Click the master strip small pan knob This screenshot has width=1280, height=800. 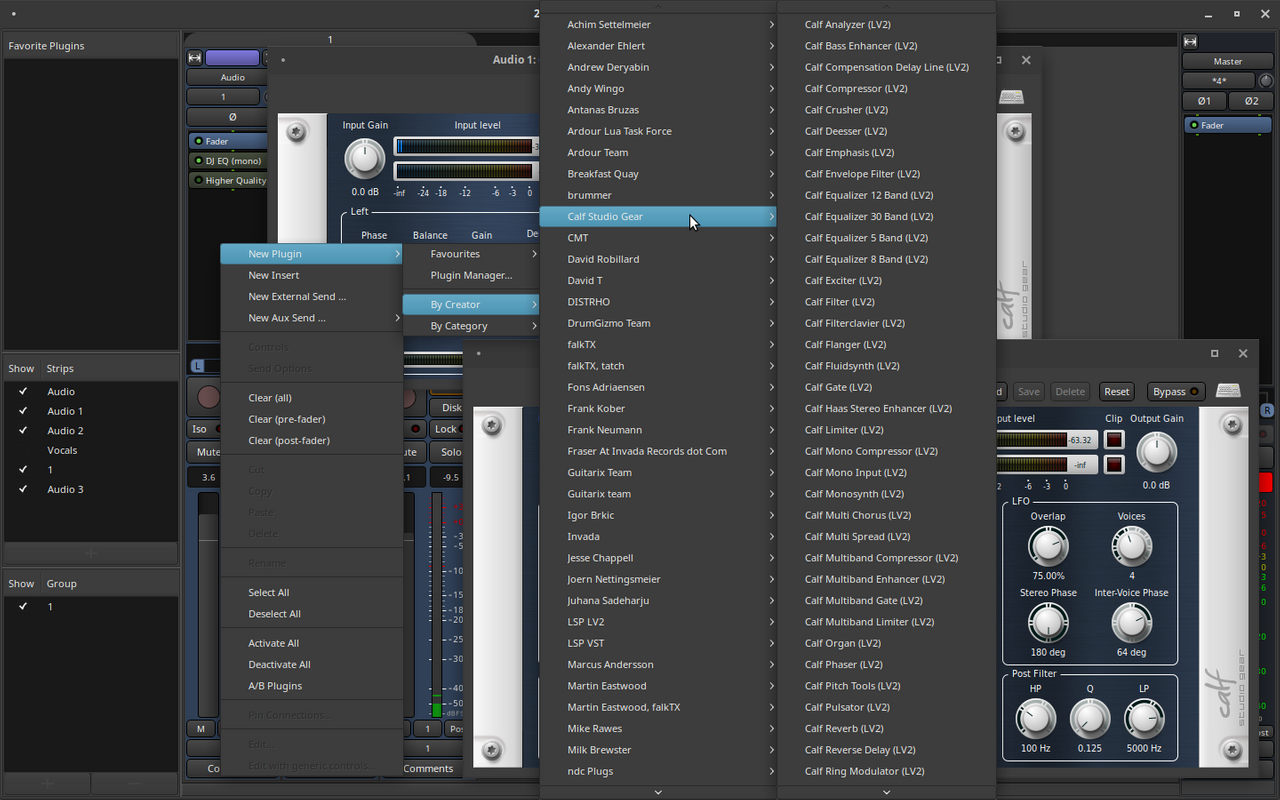1266,81
